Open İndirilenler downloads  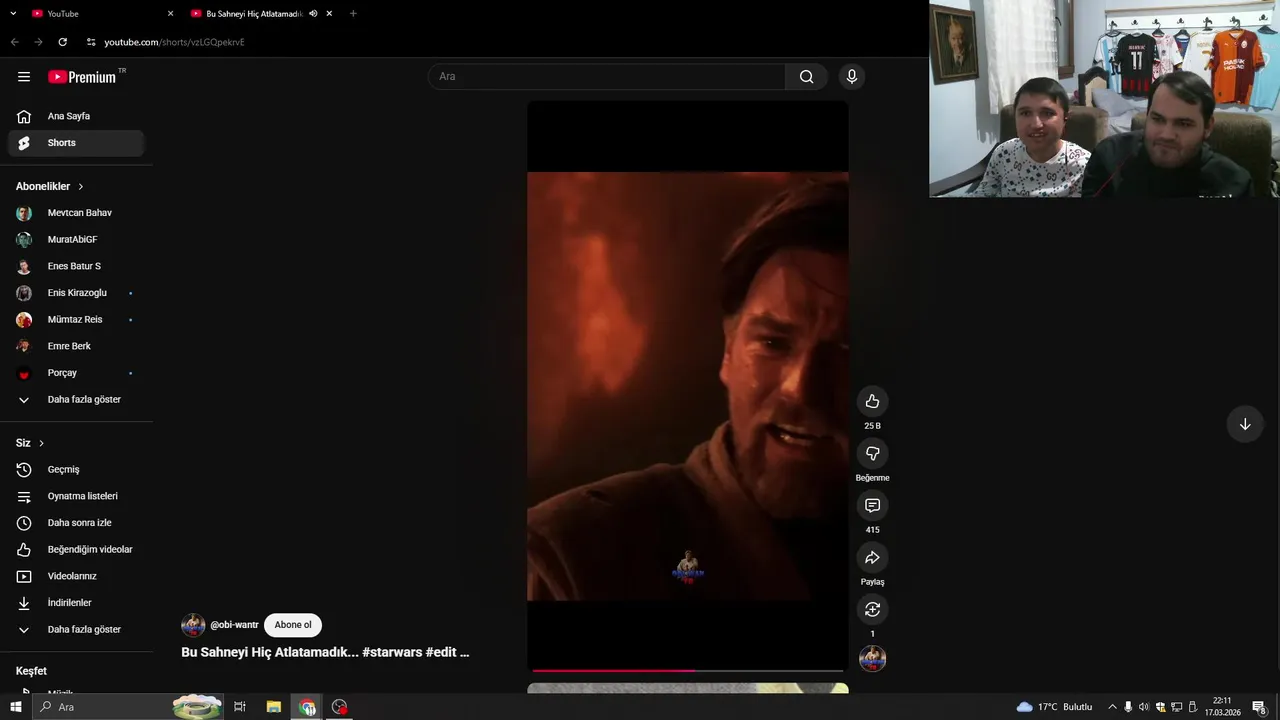click(x=76, y=603)
